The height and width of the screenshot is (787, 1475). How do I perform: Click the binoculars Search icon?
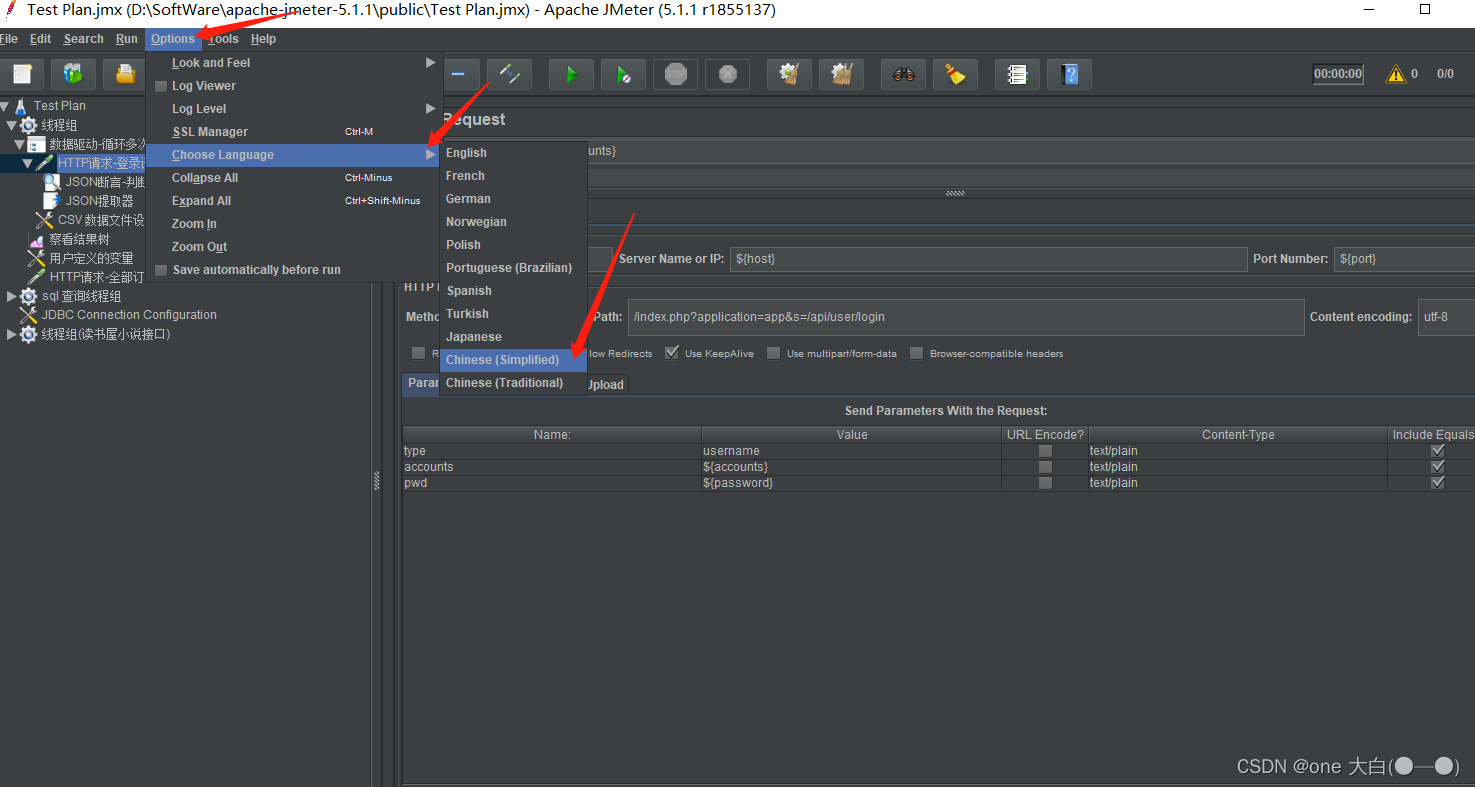[x=904, y=74]
